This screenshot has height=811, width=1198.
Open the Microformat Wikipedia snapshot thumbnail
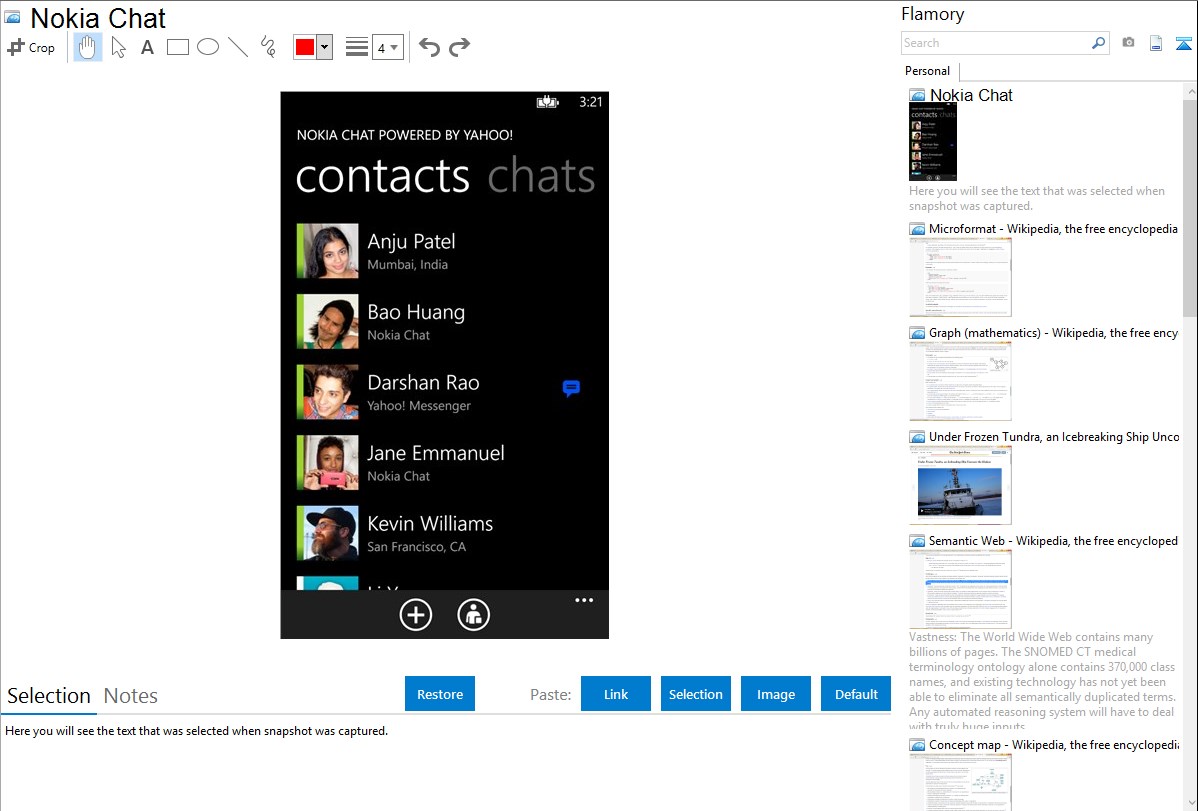(x=960, y=277)
